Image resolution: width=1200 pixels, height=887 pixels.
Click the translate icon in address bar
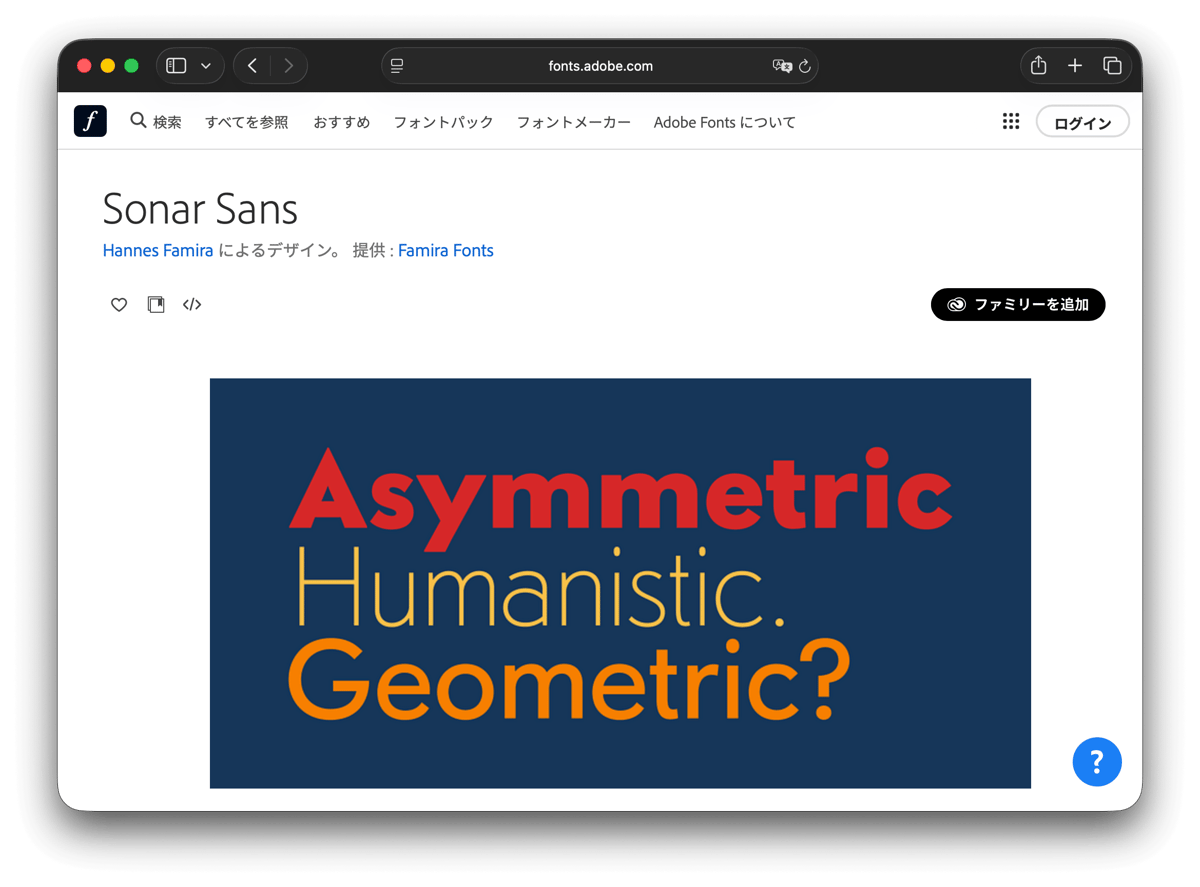click(x=782, y=66)
